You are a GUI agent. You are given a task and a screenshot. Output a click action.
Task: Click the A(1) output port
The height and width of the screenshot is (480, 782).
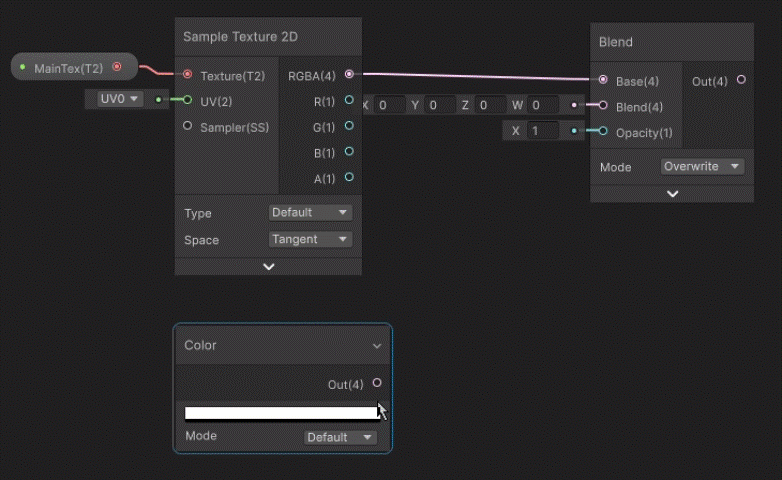tap(348, 177)
